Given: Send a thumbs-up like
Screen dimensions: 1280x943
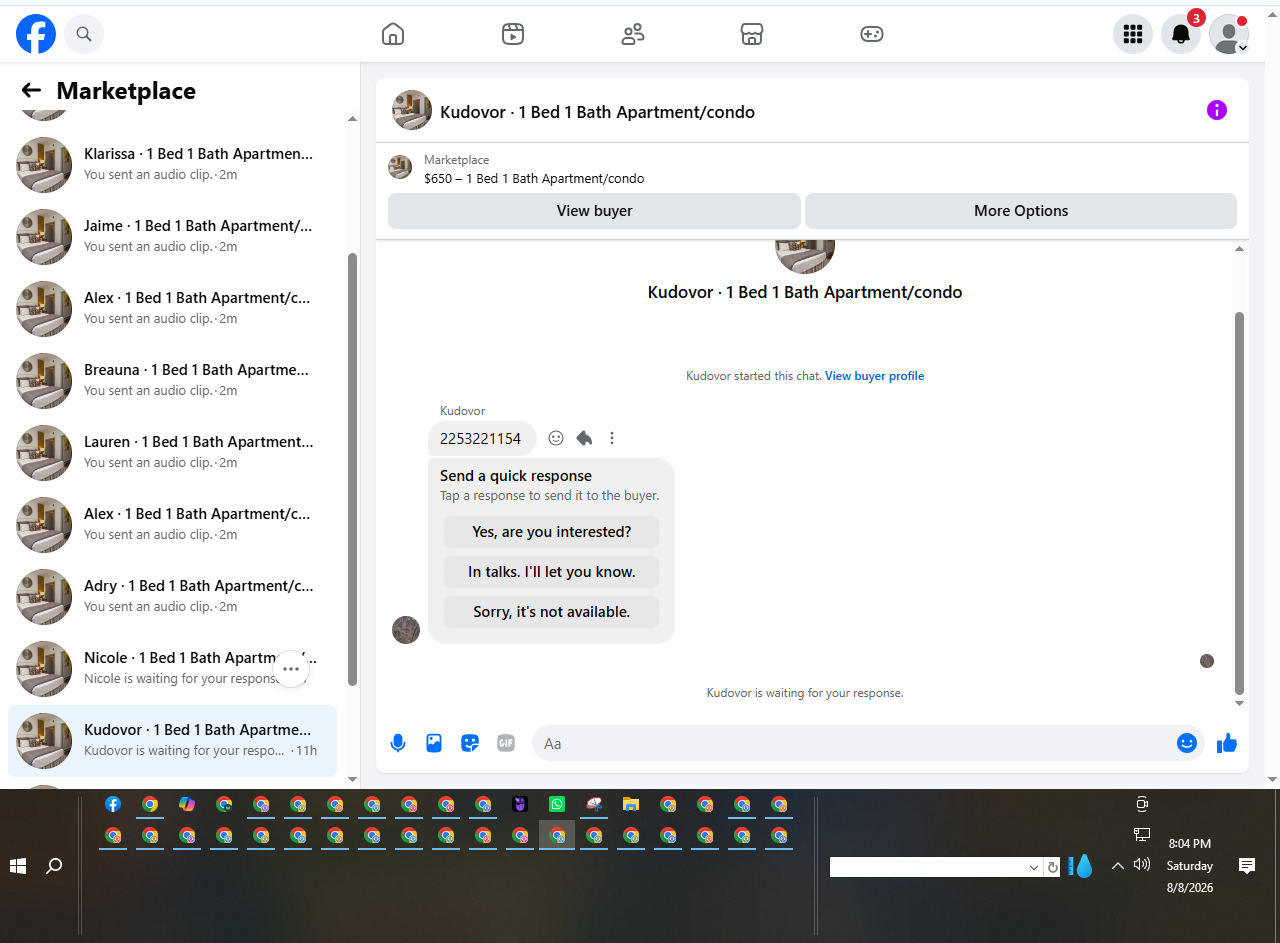Looking at the screenshot, I should pos(1227,743).
